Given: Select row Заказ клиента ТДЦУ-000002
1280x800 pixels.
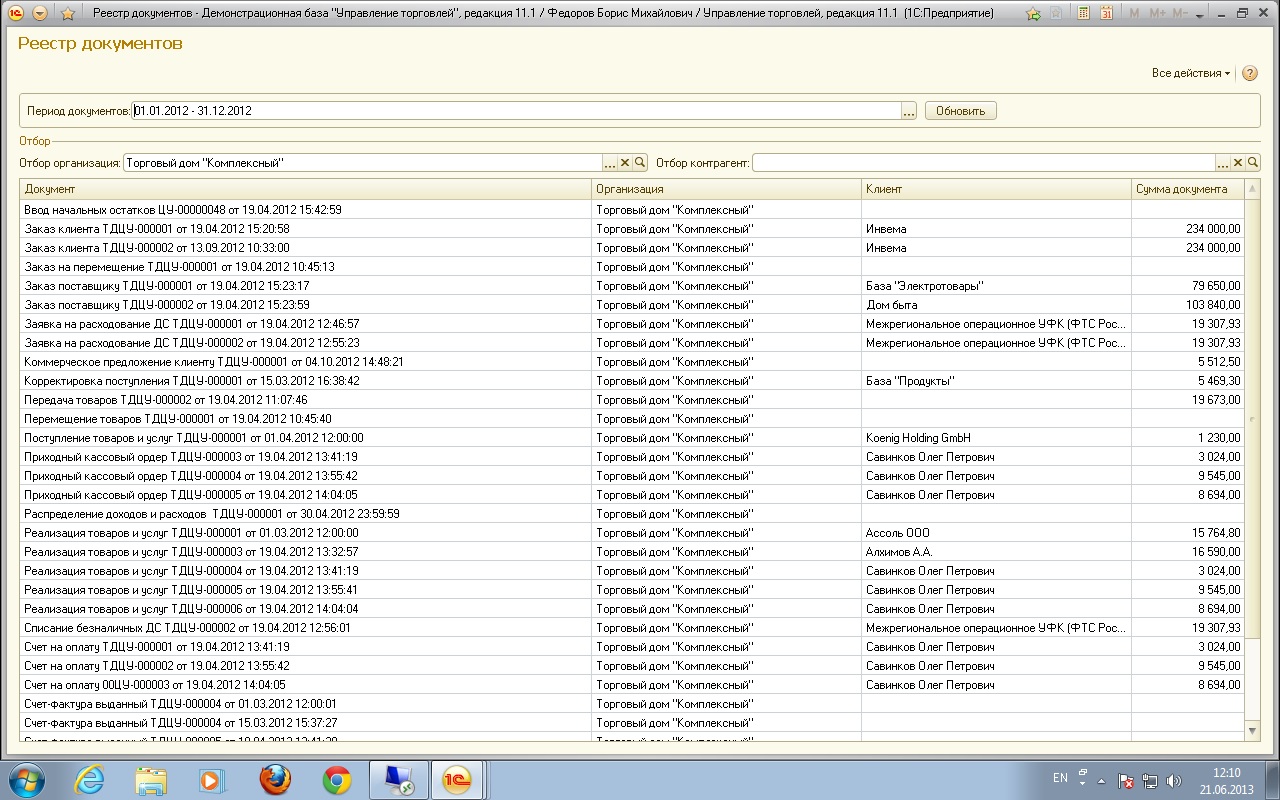Looking at the screenshot, I should tap(633, 248).
